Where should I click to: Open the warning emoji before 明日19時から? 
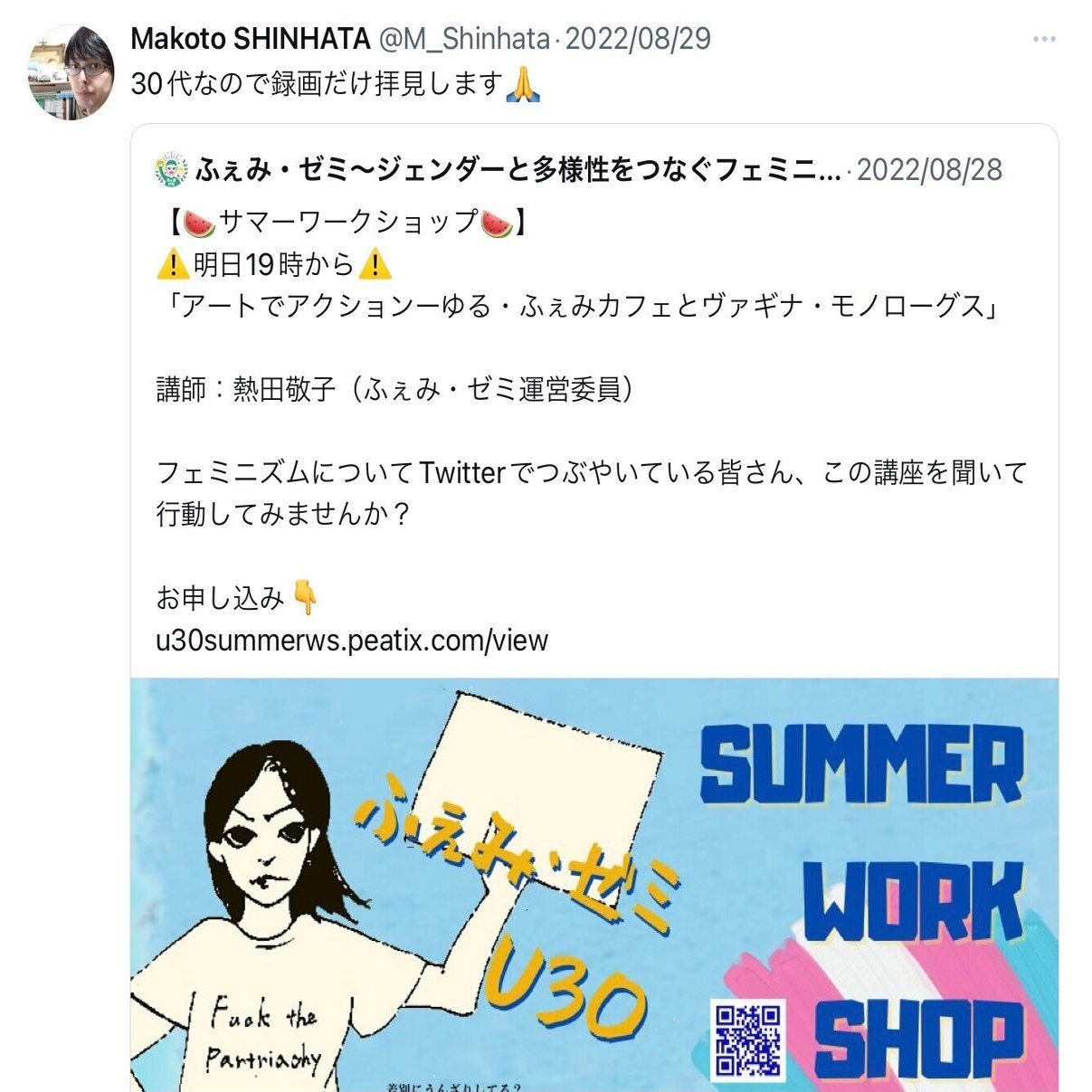tap(172, 265)
